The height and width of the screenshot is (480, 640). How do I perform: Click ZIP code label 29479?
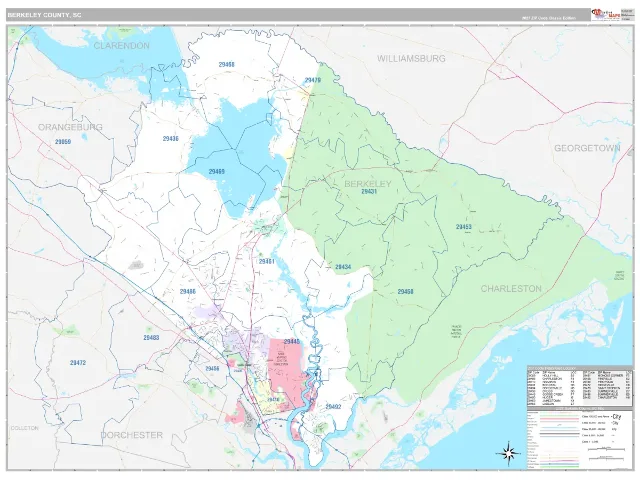tap(313, 80)
